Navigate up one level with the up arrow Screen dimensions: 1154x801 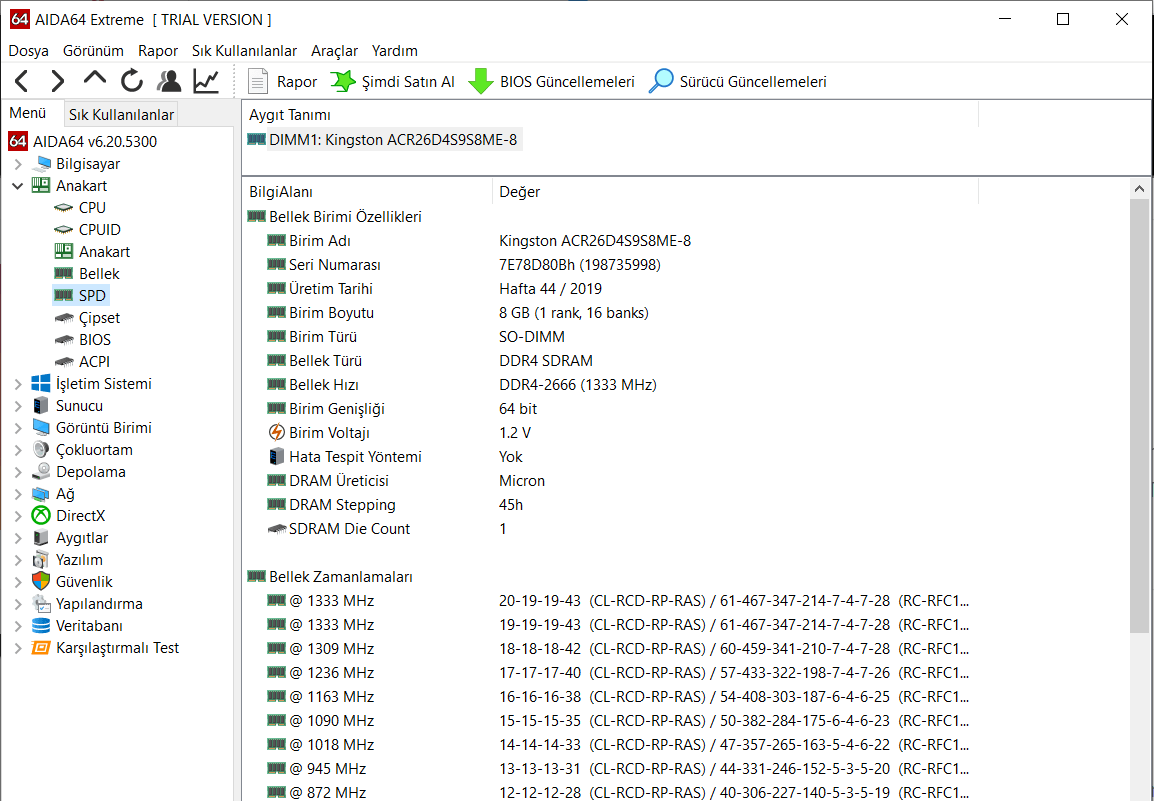pyautogui.click(x=95, y=80)
